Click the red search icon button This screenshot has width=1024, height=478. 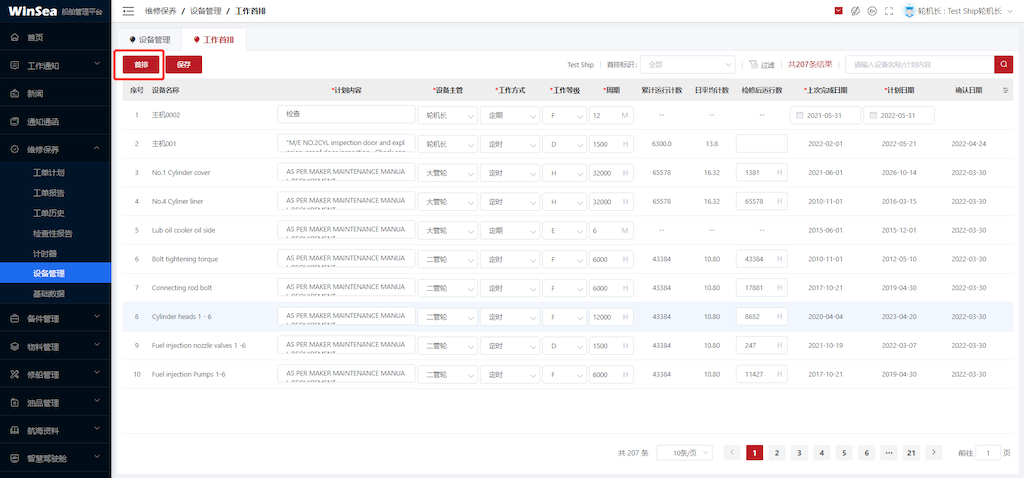tap(1003, 65)
